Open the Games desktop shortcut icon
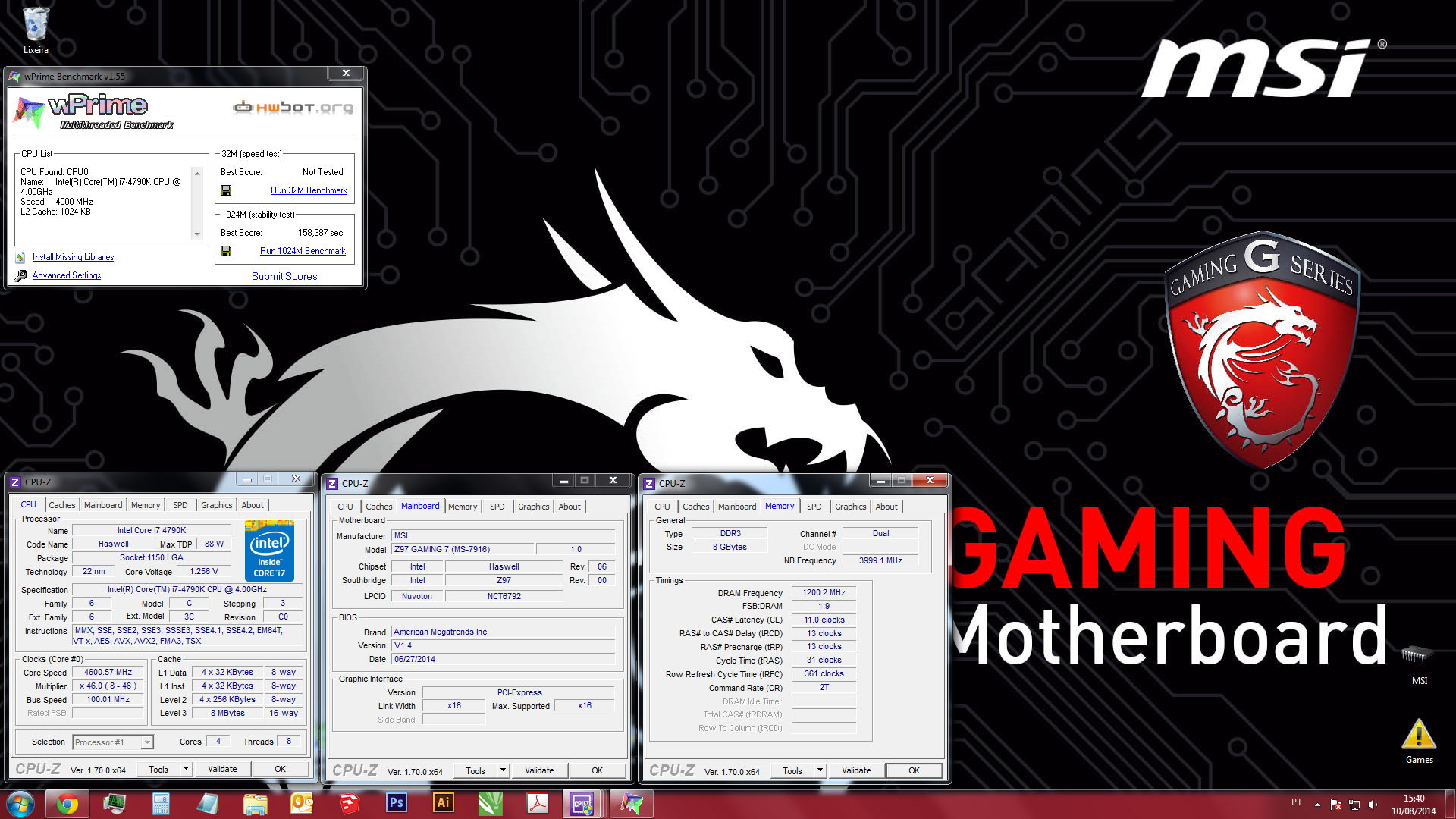 [1419, 741]
